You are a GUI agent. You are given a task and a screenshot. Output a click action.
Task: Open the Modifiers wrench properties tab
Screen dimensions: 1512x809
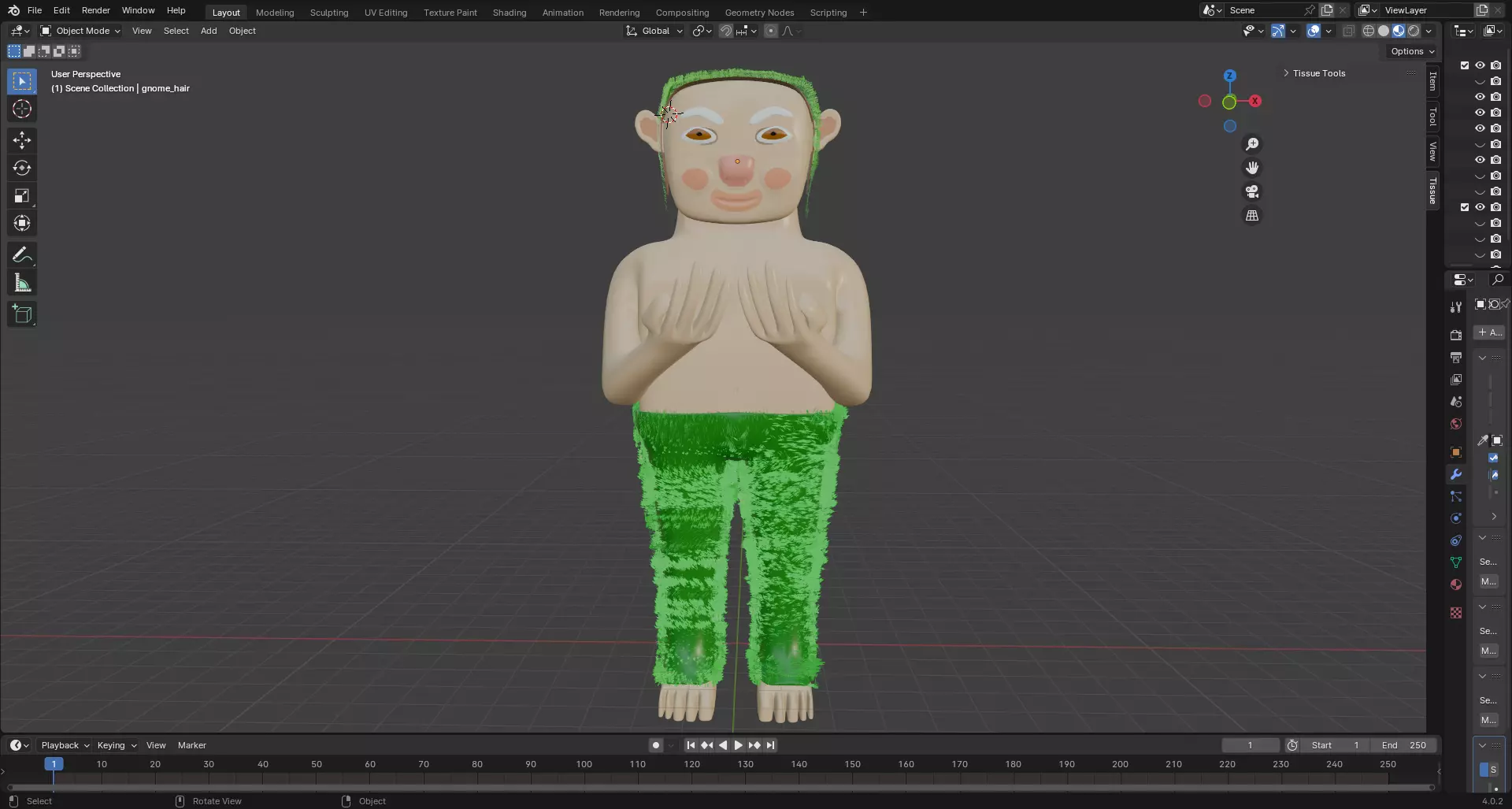(x=1455, y=474)
